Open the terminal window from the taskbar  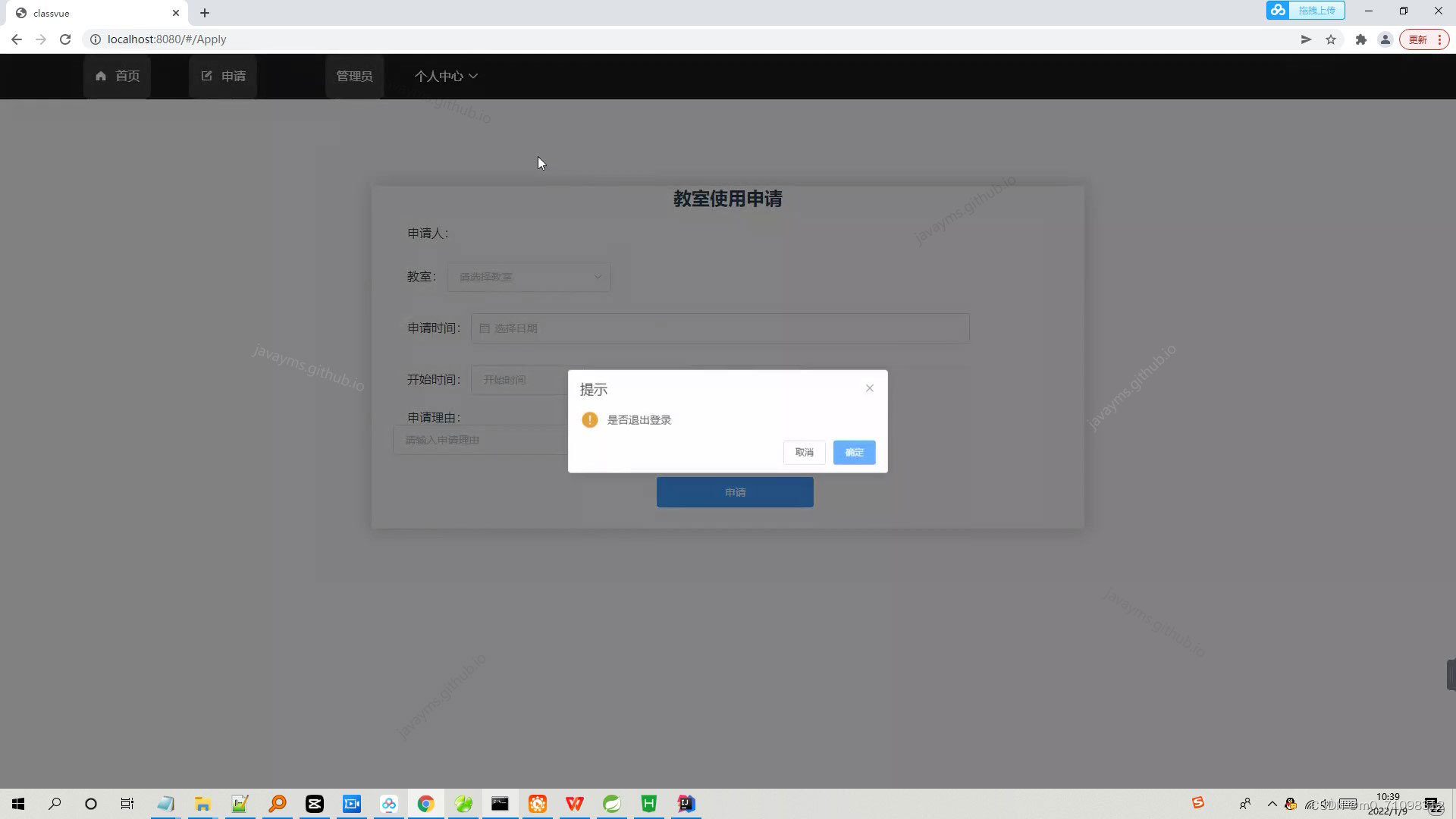pyautogui.click(x=500, y=804)
